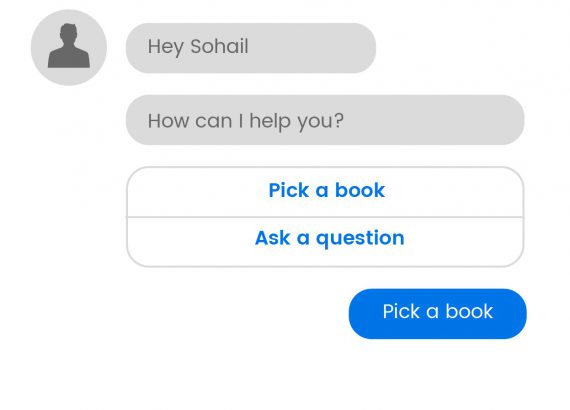
Task: Open the sender's silhouette profile picture
Action: pyautogui.click(x=69, y=48)
